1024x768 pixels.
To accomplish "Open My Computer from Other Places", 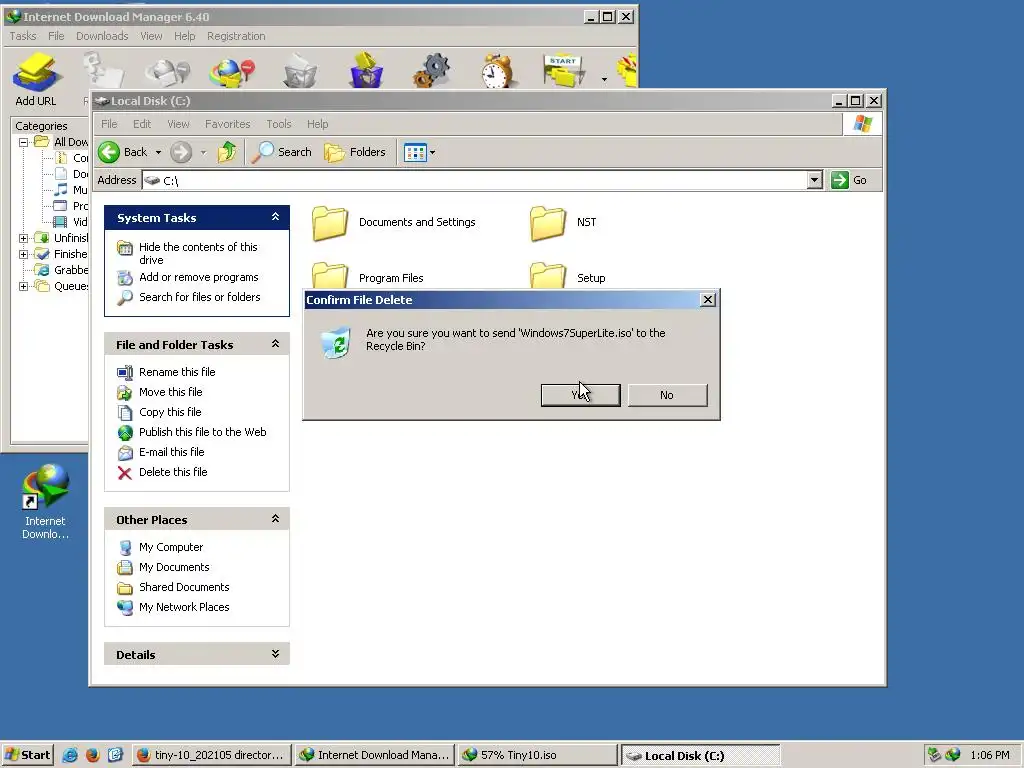I will click(170, 547).
